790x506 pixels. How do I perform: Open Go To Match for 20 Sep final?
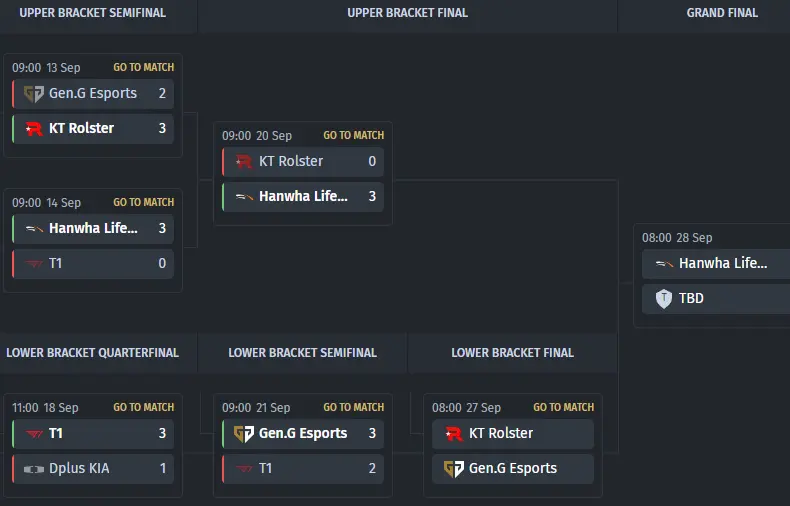click(353, 135)
